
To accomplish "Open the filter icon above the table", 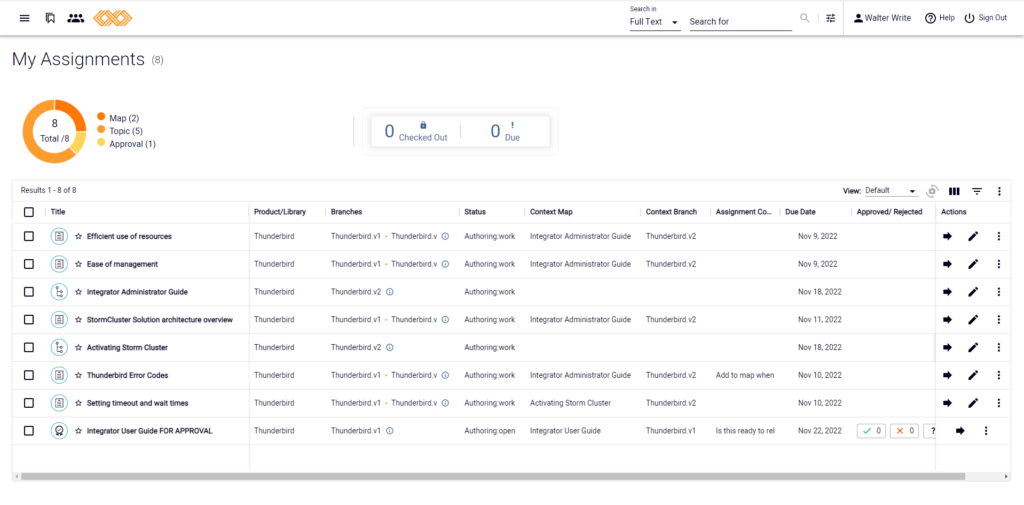I will click(977, 191).
